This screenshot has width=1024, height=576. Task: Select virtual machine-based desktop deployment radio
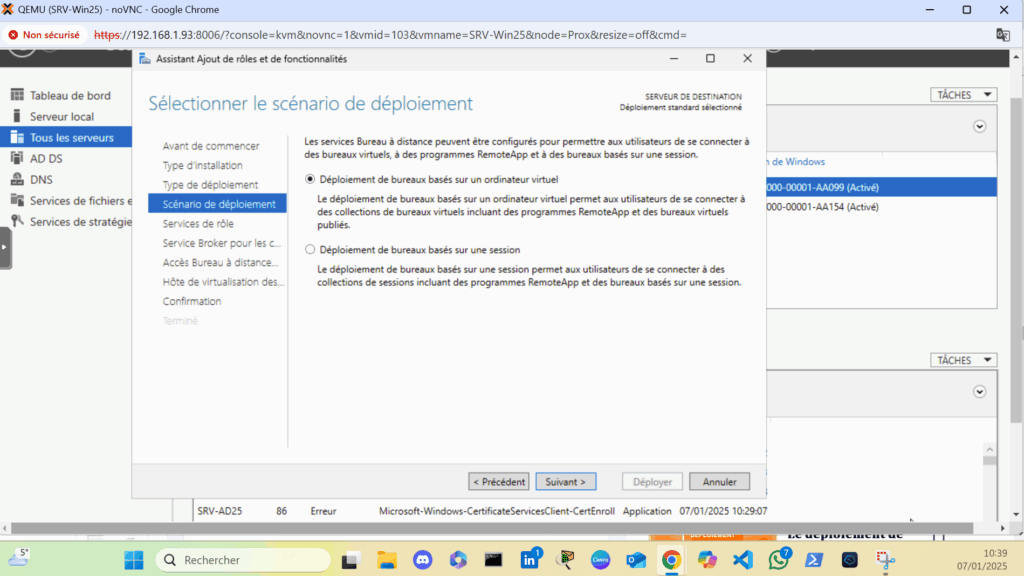pos(310,179)
